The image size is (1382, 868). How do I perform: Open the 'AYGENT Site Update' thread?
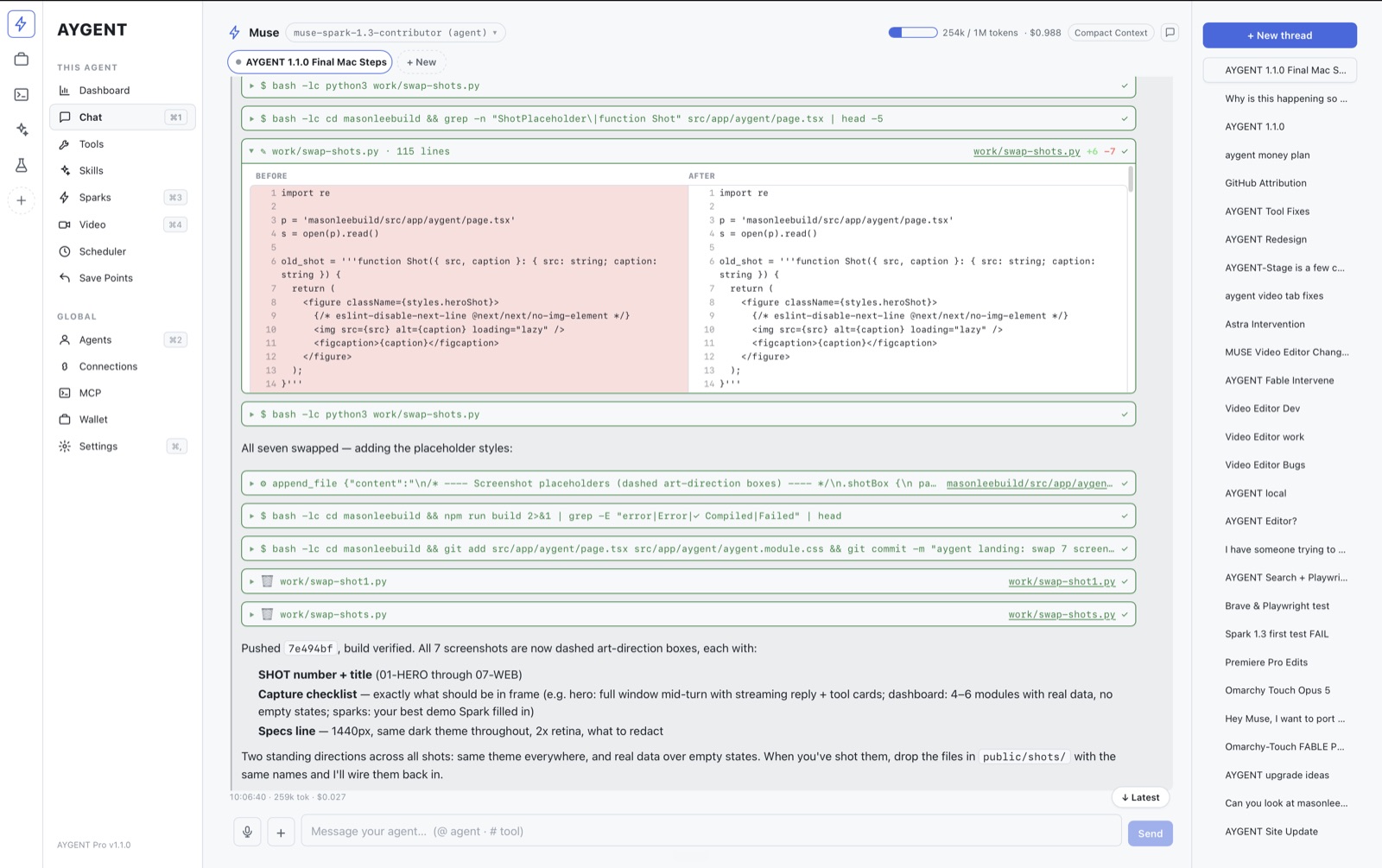click(x=1279, y=832)
